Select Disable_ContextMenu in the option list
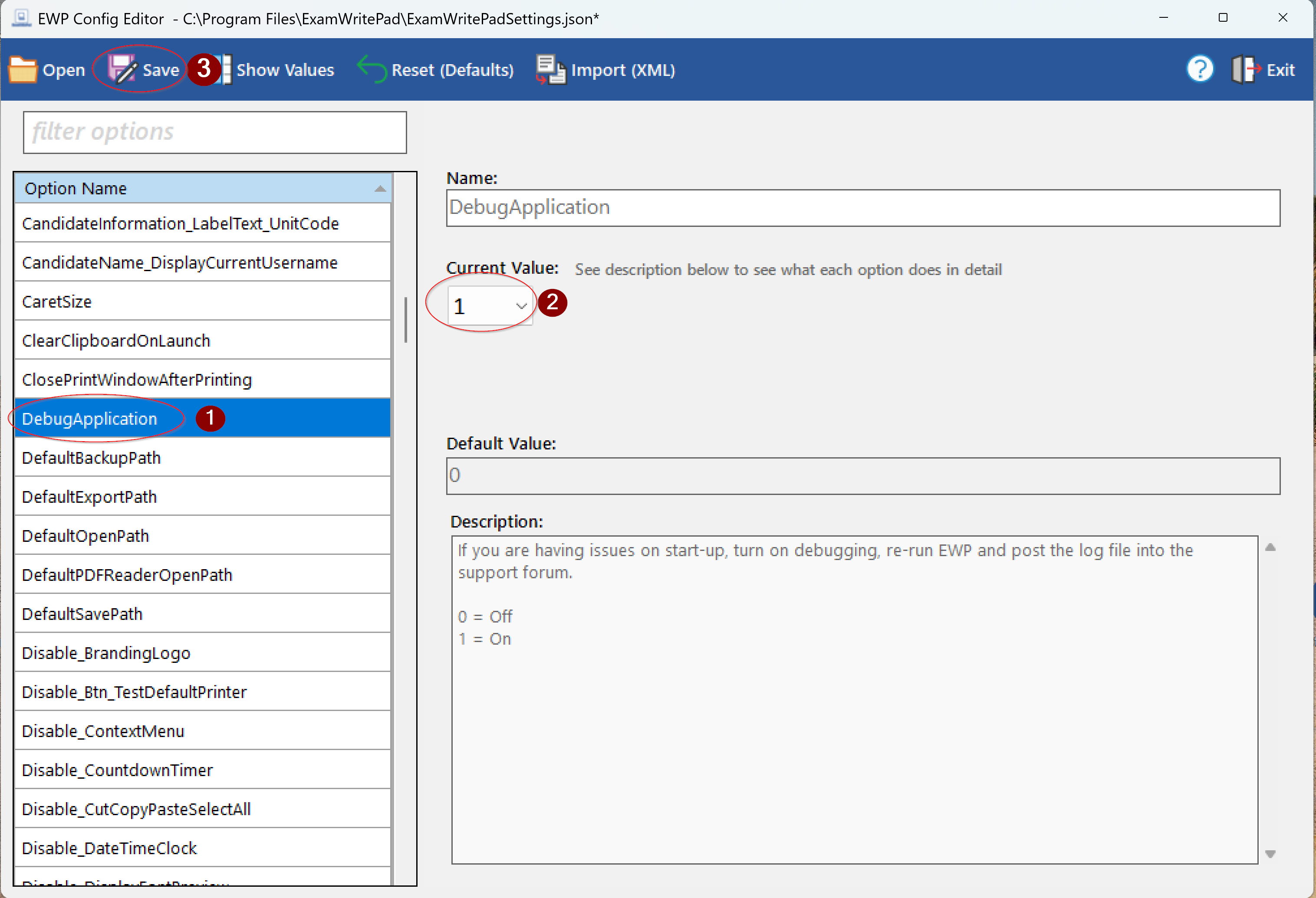This screenshot has width=1316, height=898. [x=103, y=731]
